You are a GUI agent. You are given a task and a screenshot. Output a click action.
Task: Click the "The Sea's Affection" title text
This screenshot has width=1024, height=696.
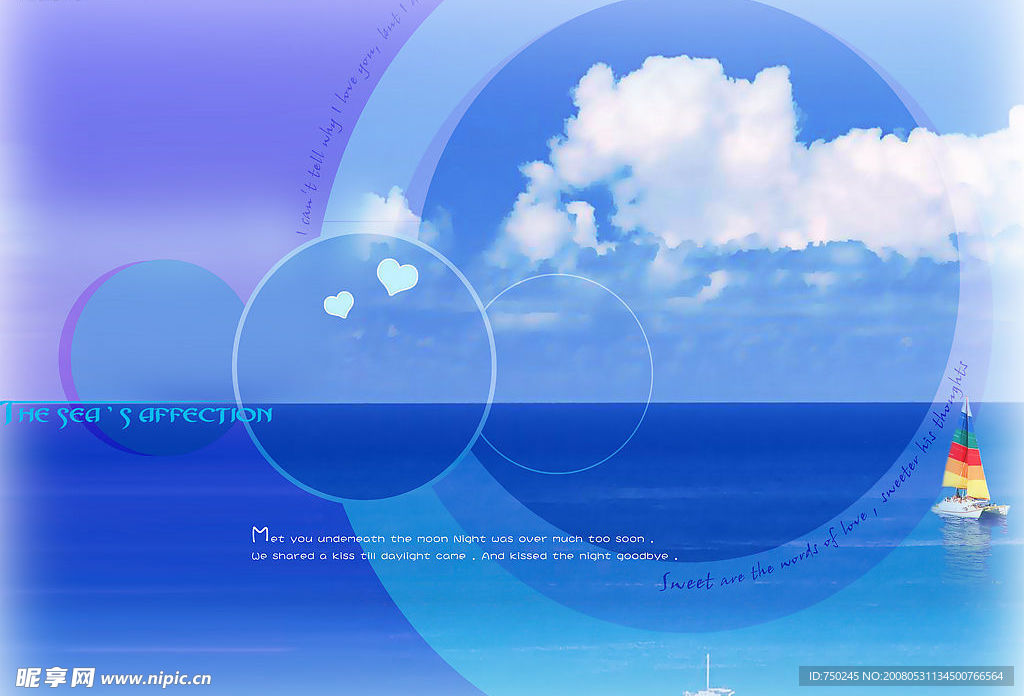pos(136,415)
